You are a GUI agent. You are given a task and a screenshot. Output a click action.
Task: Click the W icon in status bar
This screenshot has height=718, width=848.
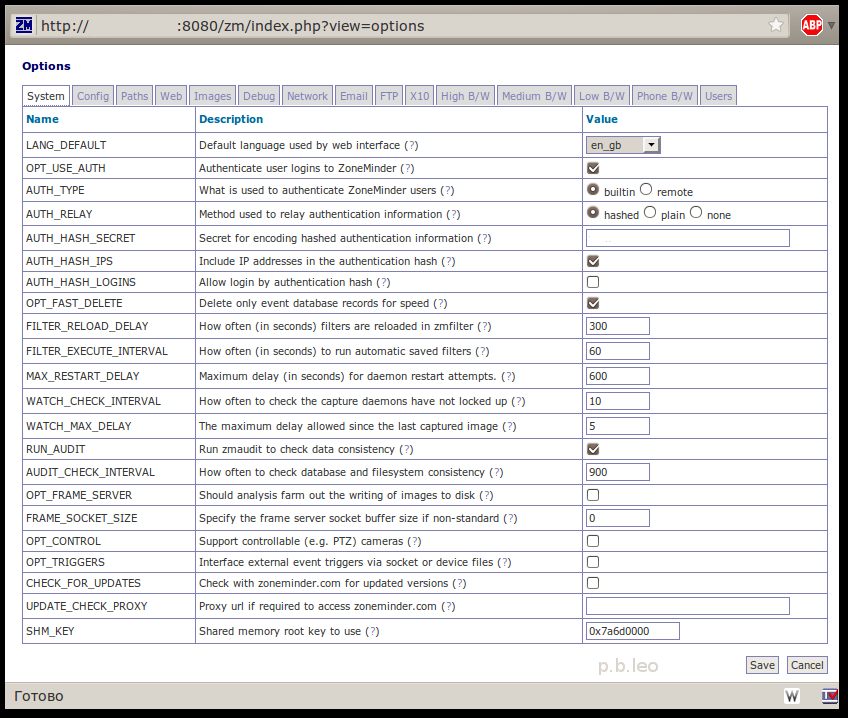tap(792, 696)
